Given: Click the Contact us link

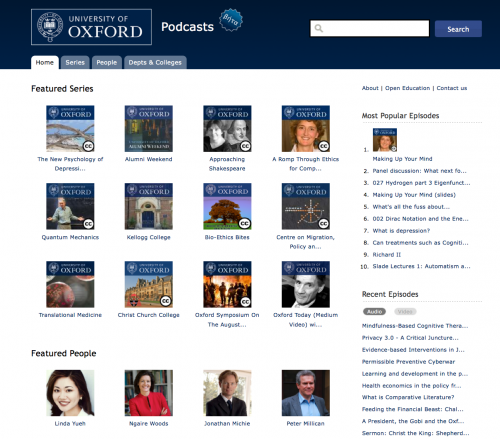Looking at the screenshot, I should click(x=452, y=88).
